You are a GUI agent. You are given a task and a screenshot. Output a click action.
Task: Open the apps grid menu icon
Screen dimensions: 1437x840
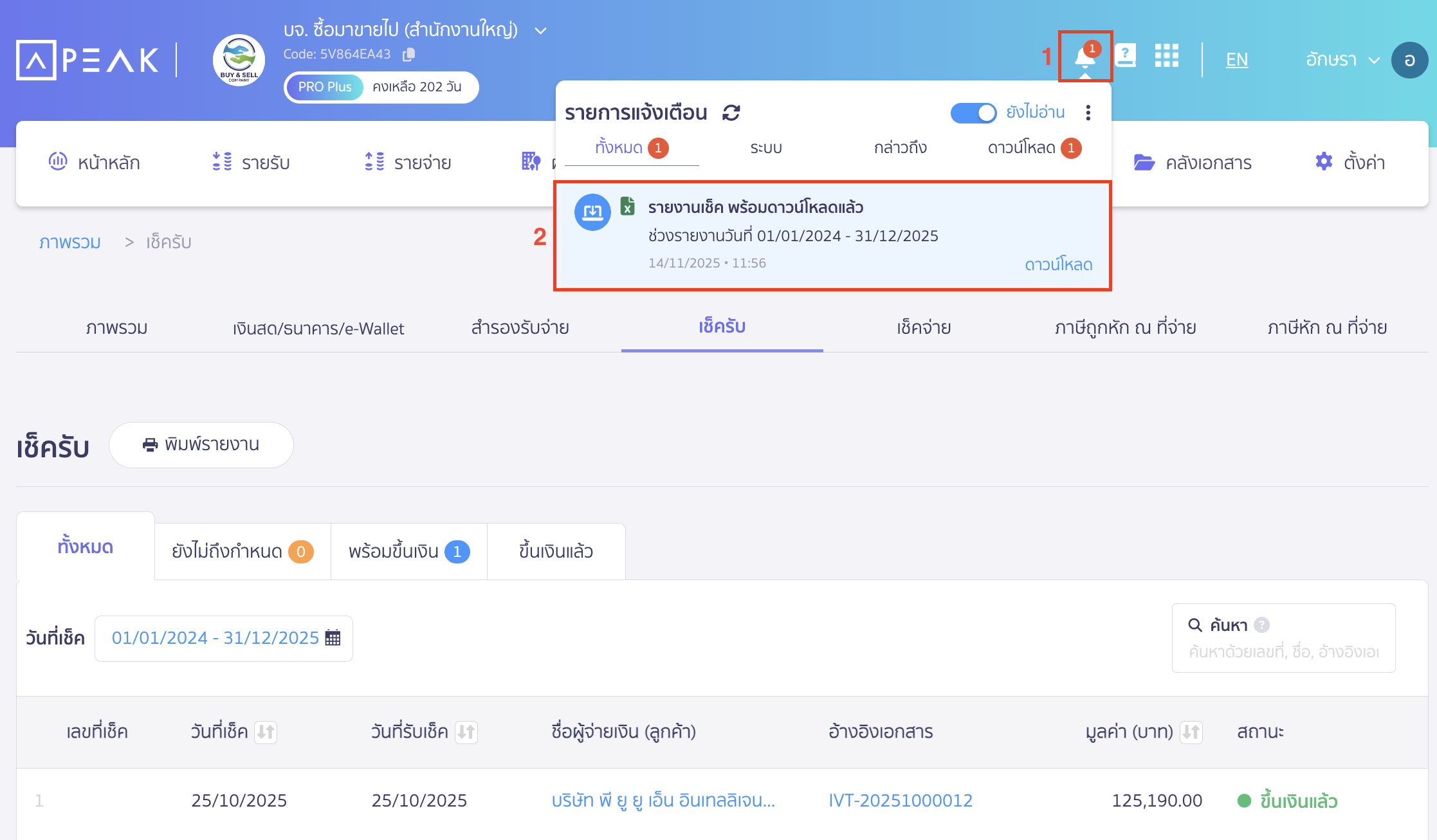pyautogui.click(x=1166, y=56)
